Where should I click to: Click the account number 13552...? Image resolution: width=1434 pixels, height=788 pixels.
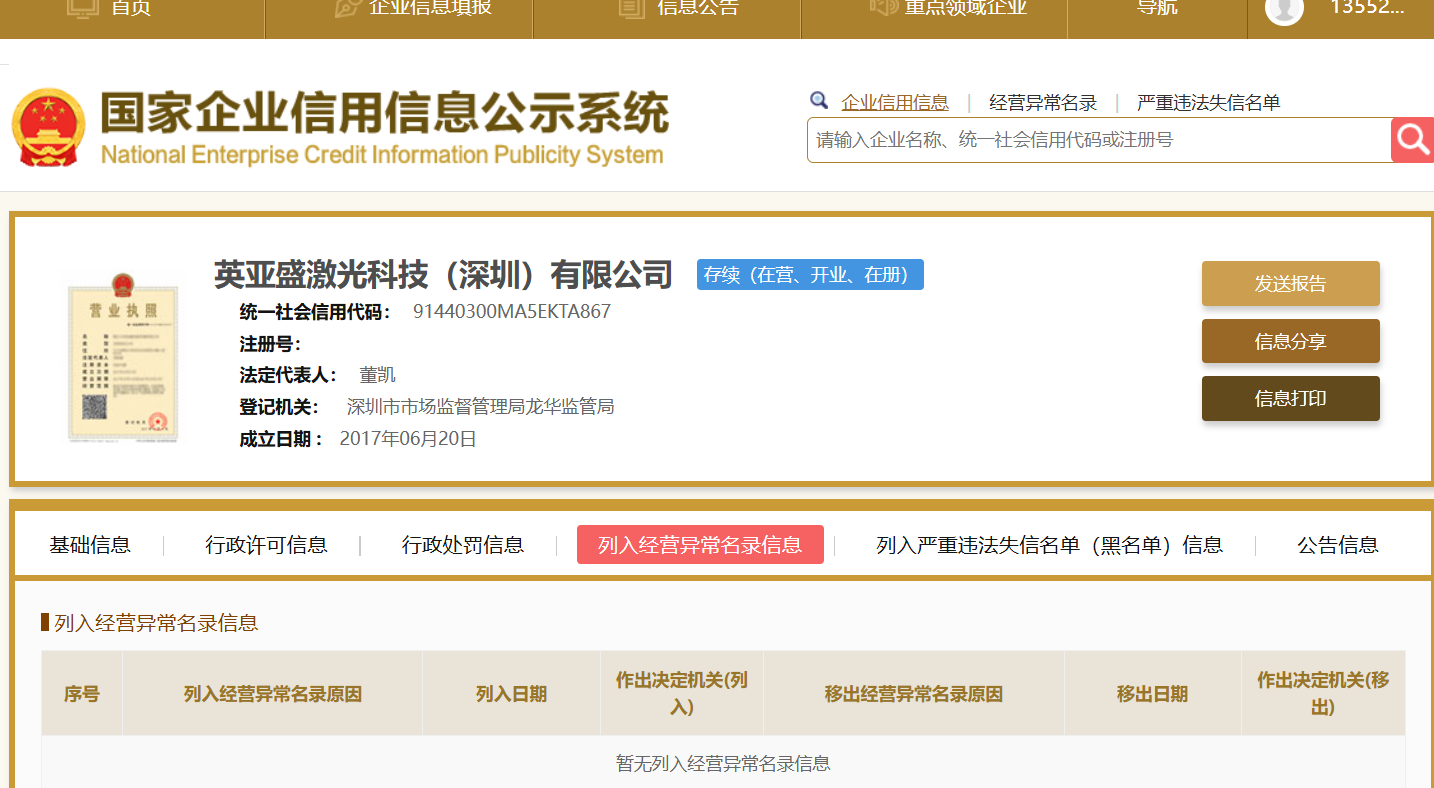click(1367, 8)
